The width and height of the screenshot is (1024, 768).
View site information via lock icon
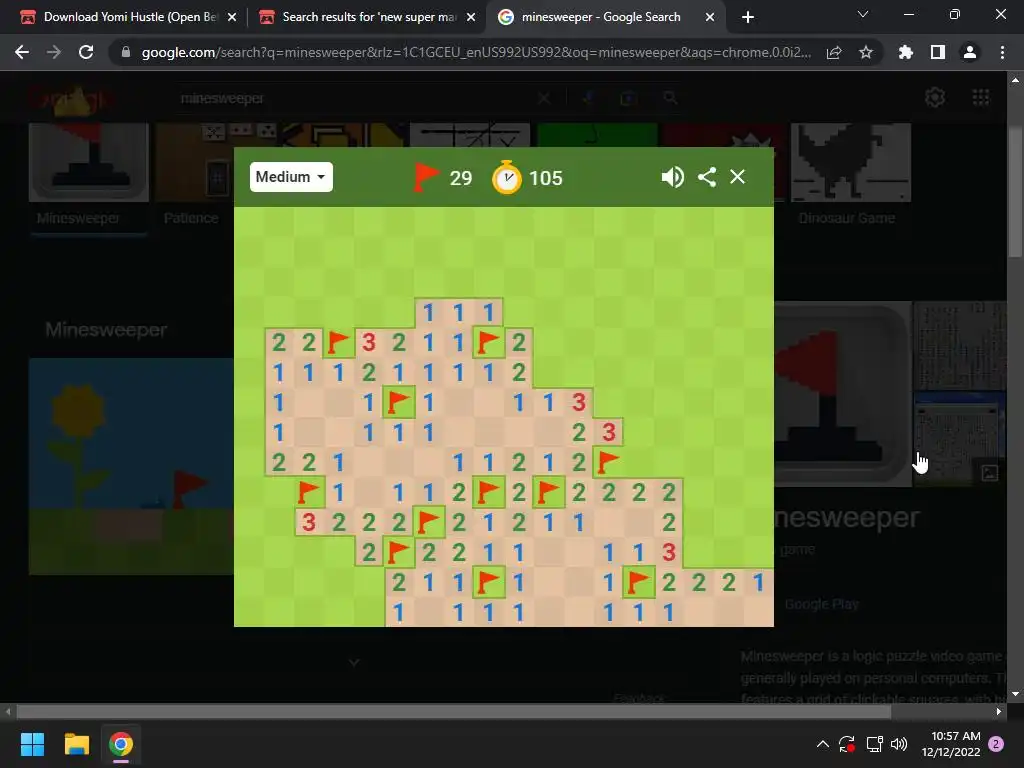click(126, 52)
